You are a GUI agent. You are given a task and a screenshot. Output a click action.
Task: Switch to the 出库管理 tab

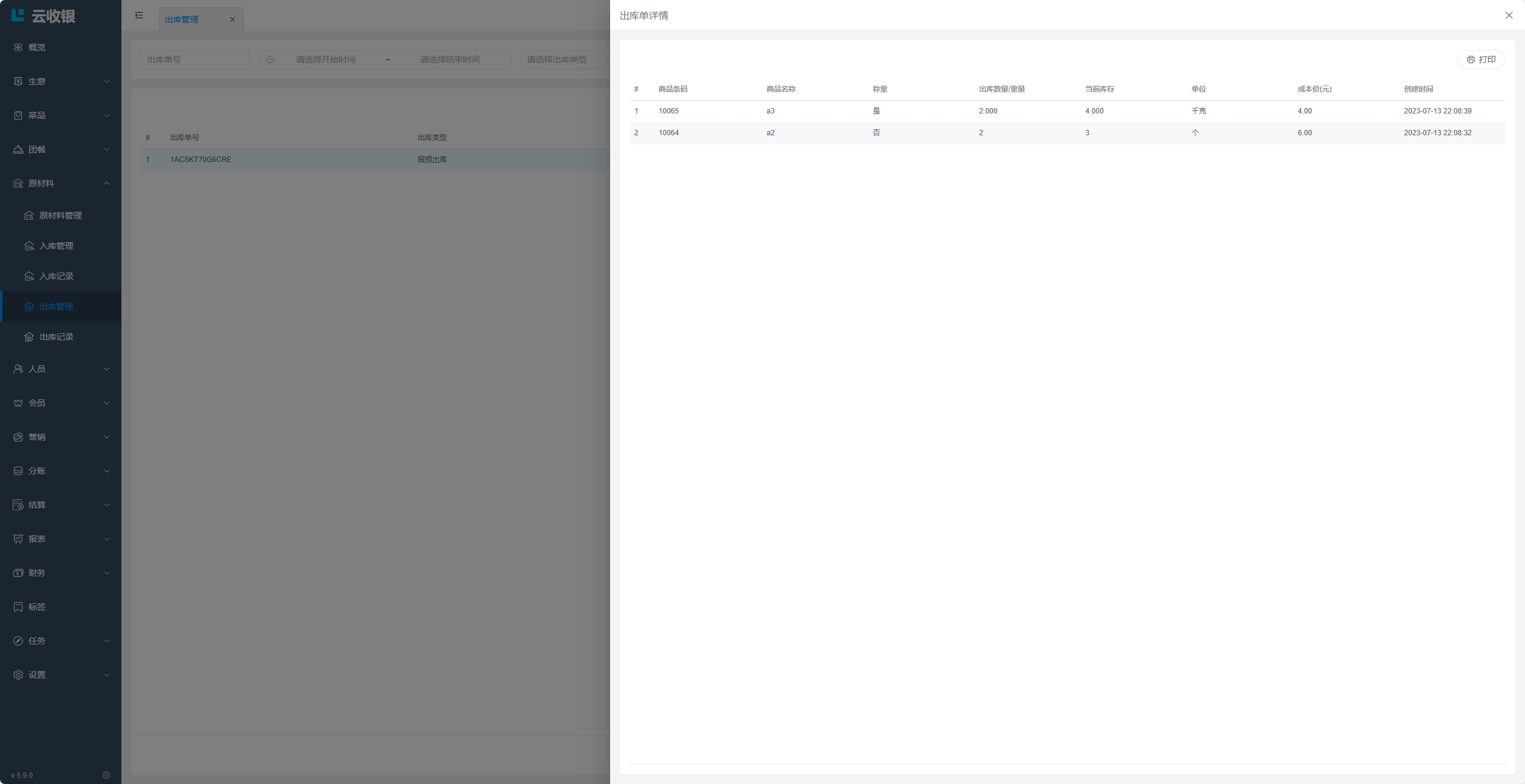[x=182, y=19]
